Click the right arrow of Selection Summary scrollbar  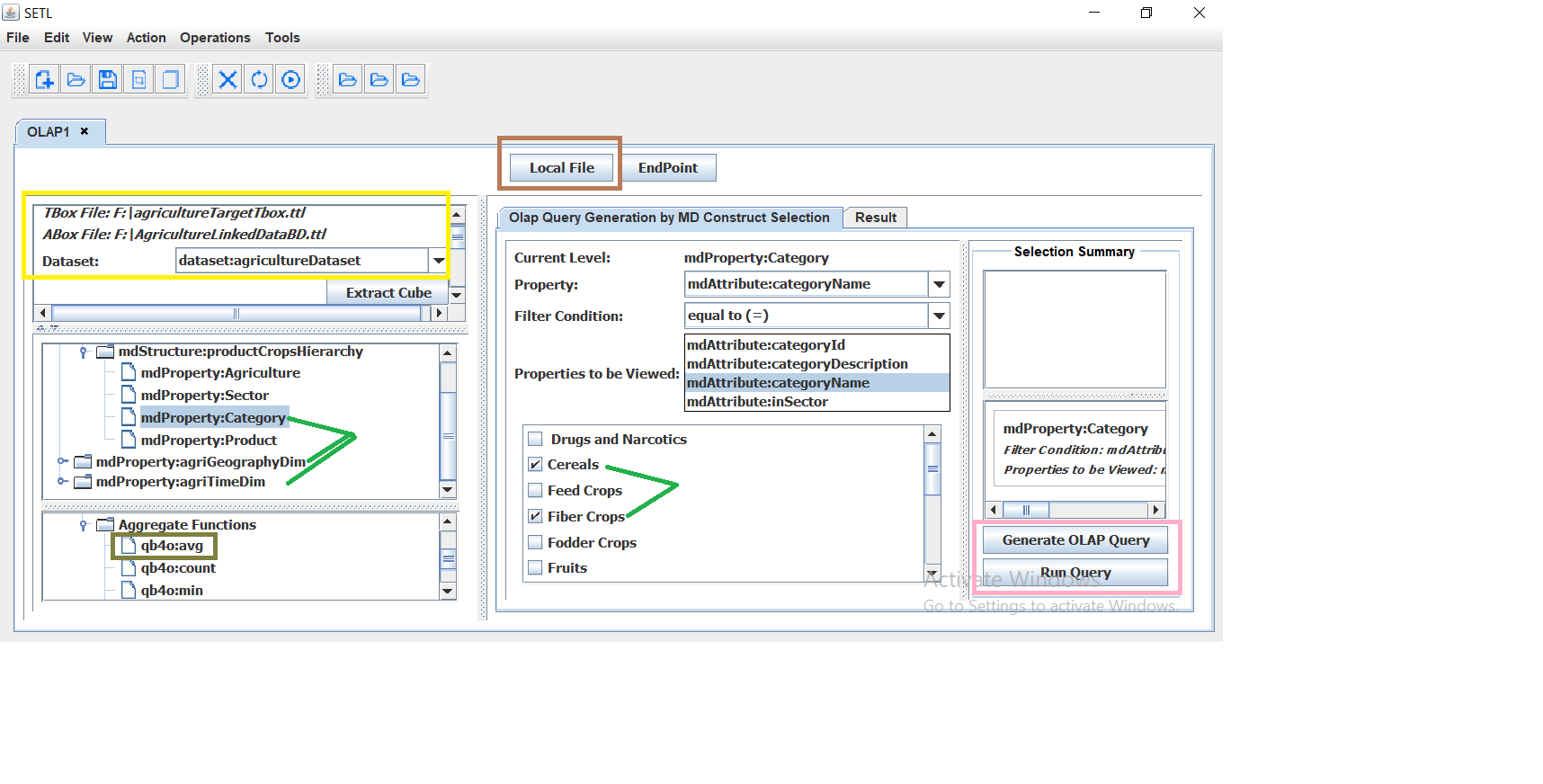(x=1156, y=510)
